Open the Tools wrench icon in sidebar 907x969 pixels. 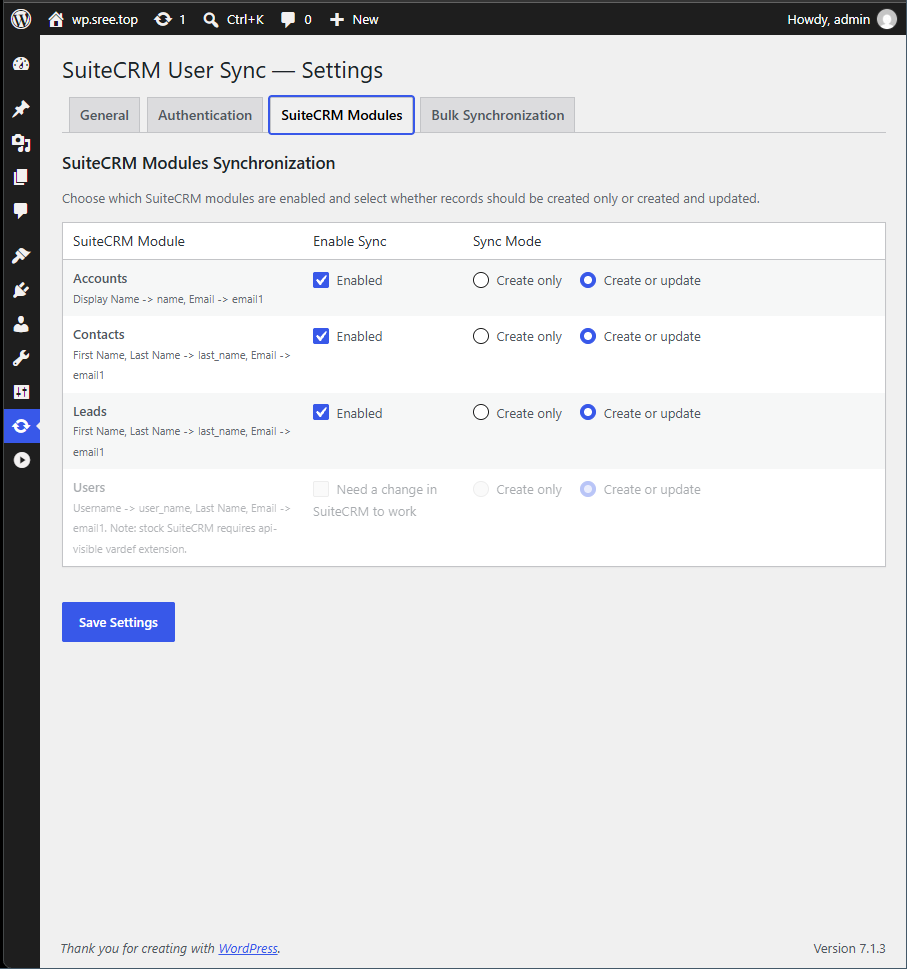(21, 358)
